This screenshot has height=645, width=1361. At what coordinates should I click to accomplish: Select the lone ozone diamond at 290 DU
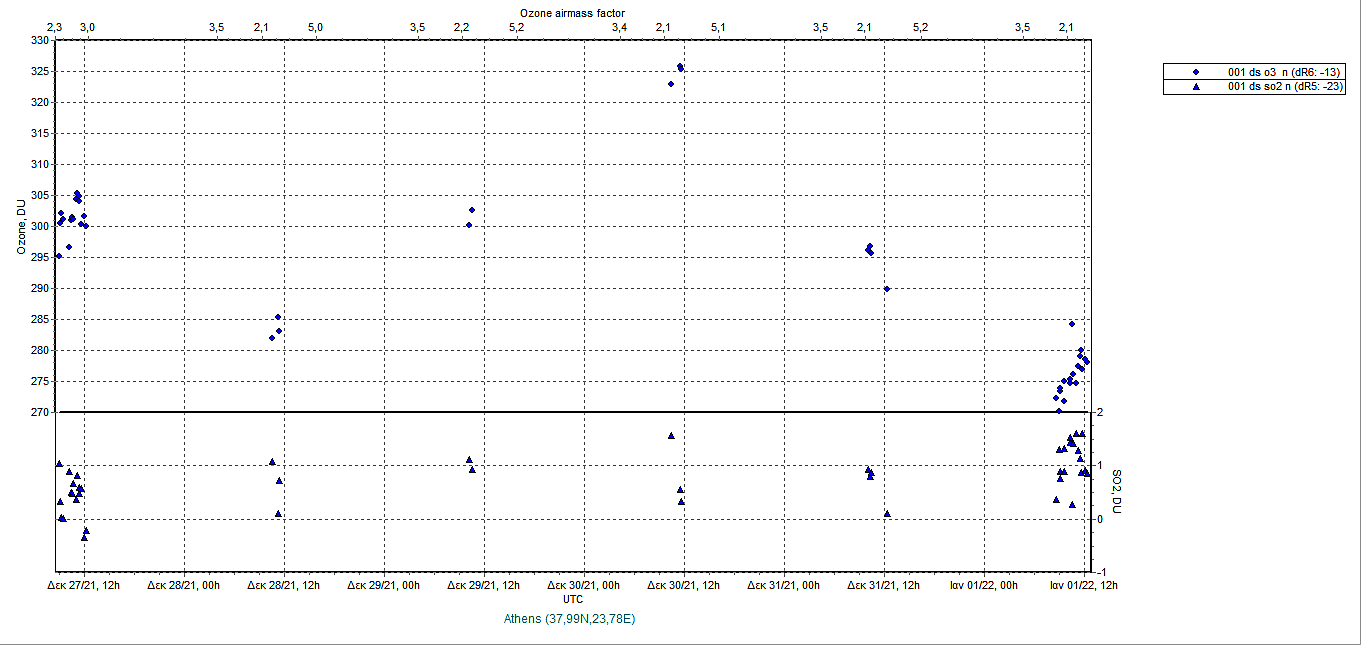coord(887,289)
